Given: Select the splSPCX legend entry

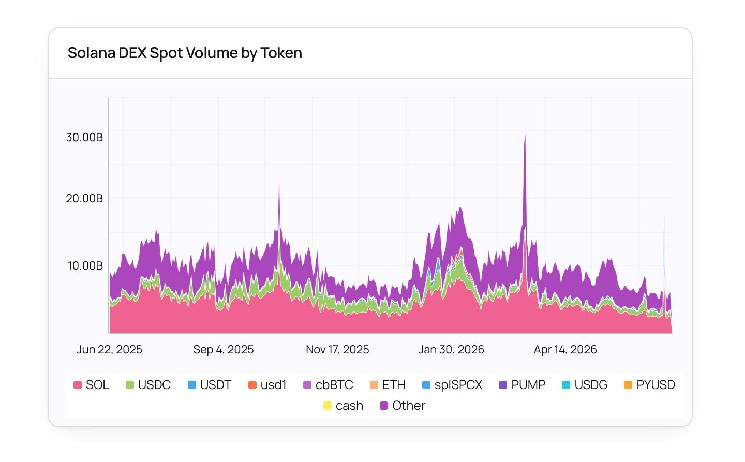Looking at the screenshot, I should (452, 385).
